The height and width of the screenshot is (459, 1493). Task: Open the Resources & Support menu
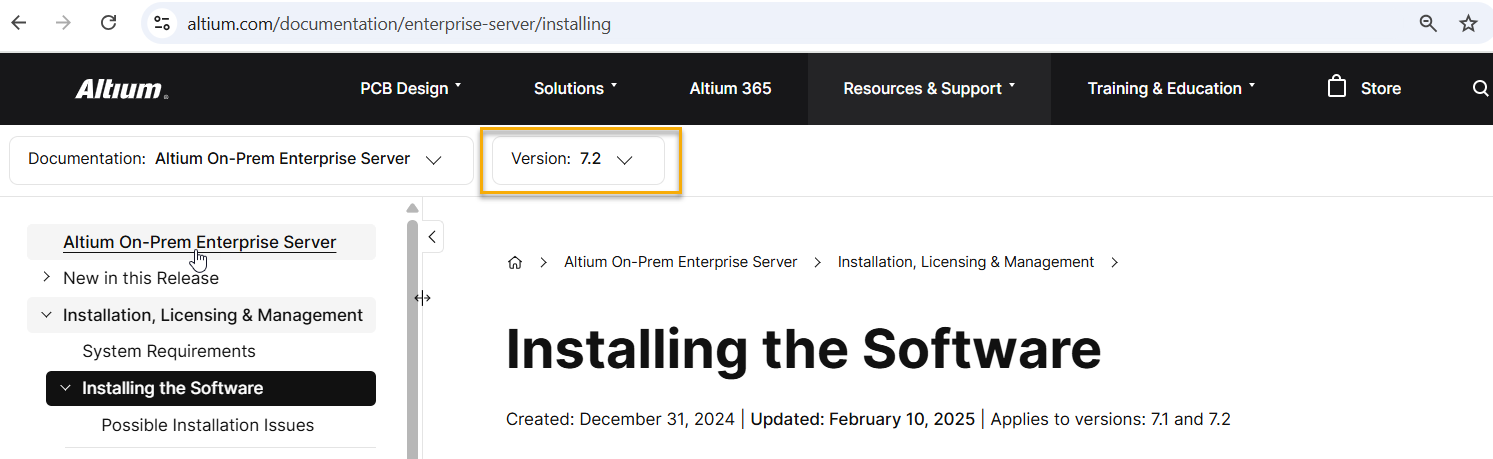(929, 88)
